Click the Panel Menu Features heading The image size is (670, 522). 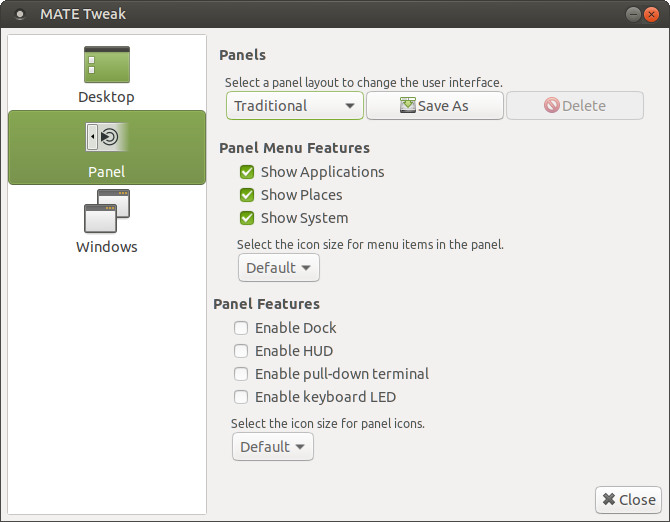pyautogui.click(x=294, y=148)
